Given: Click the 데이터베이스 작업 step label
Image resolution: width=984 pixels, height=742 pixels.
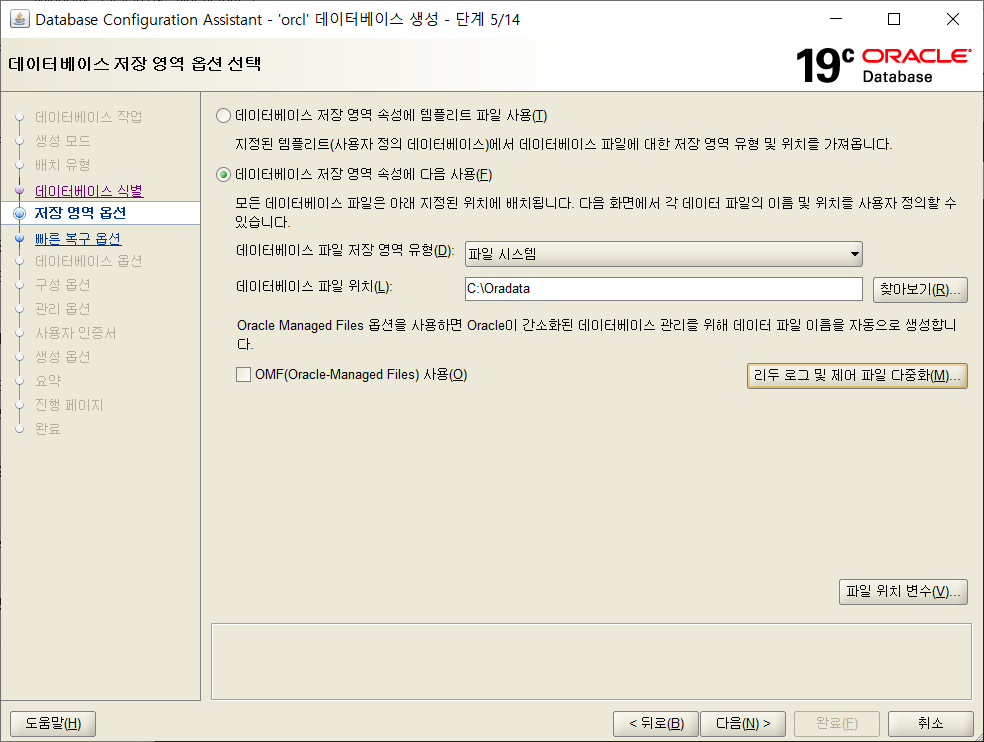Looking at the screenshot, I should (x=88, y=117).
